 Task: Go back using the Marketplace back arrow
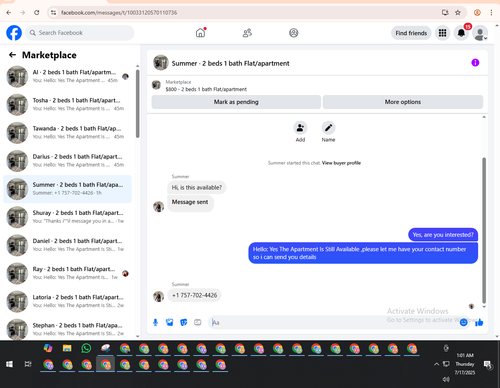12,55
